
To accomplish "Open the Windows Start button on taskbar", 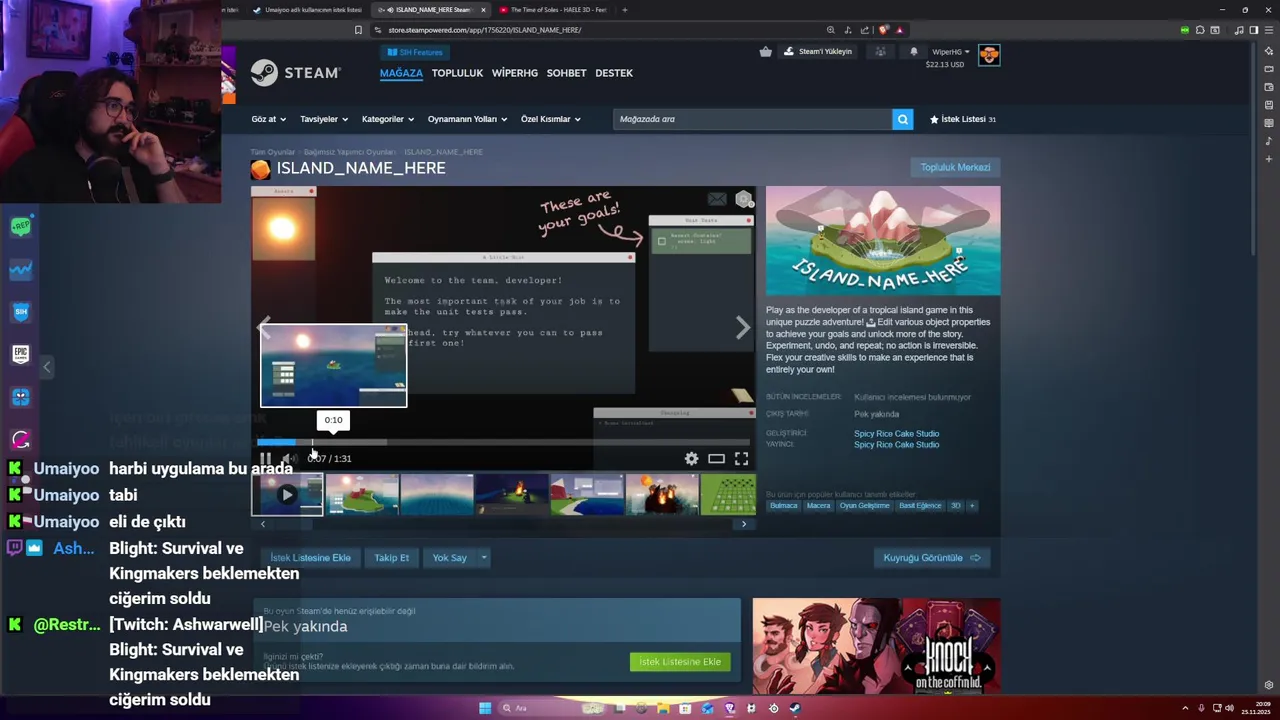I will [x=485, y=708].
